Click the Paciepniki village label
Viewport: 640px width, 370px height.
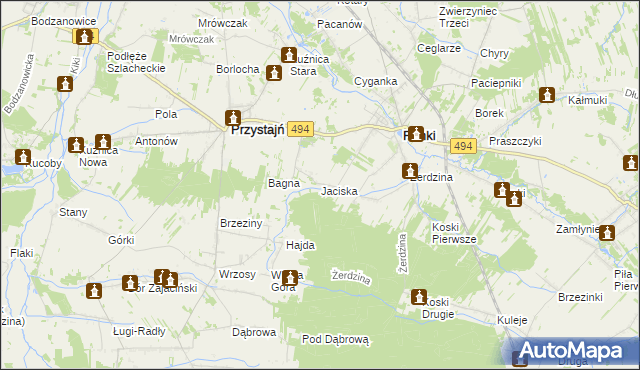point(496,83)
